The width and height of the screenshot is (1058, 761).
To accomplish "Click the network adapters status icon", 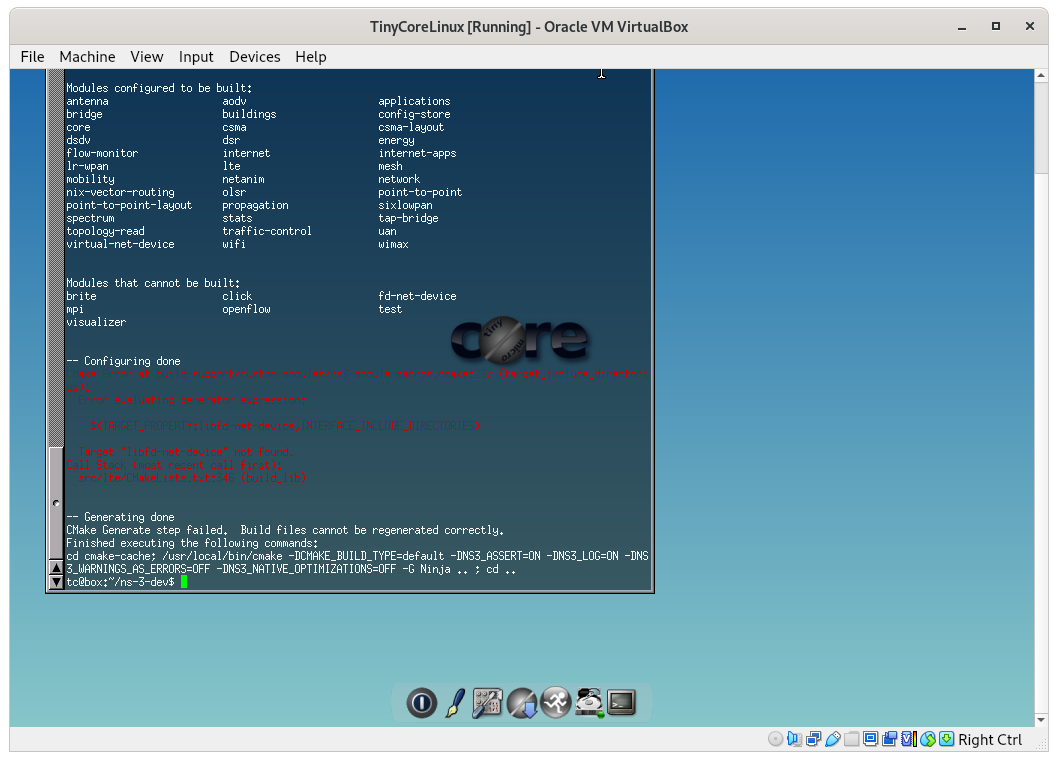I will tap(814, 739).
